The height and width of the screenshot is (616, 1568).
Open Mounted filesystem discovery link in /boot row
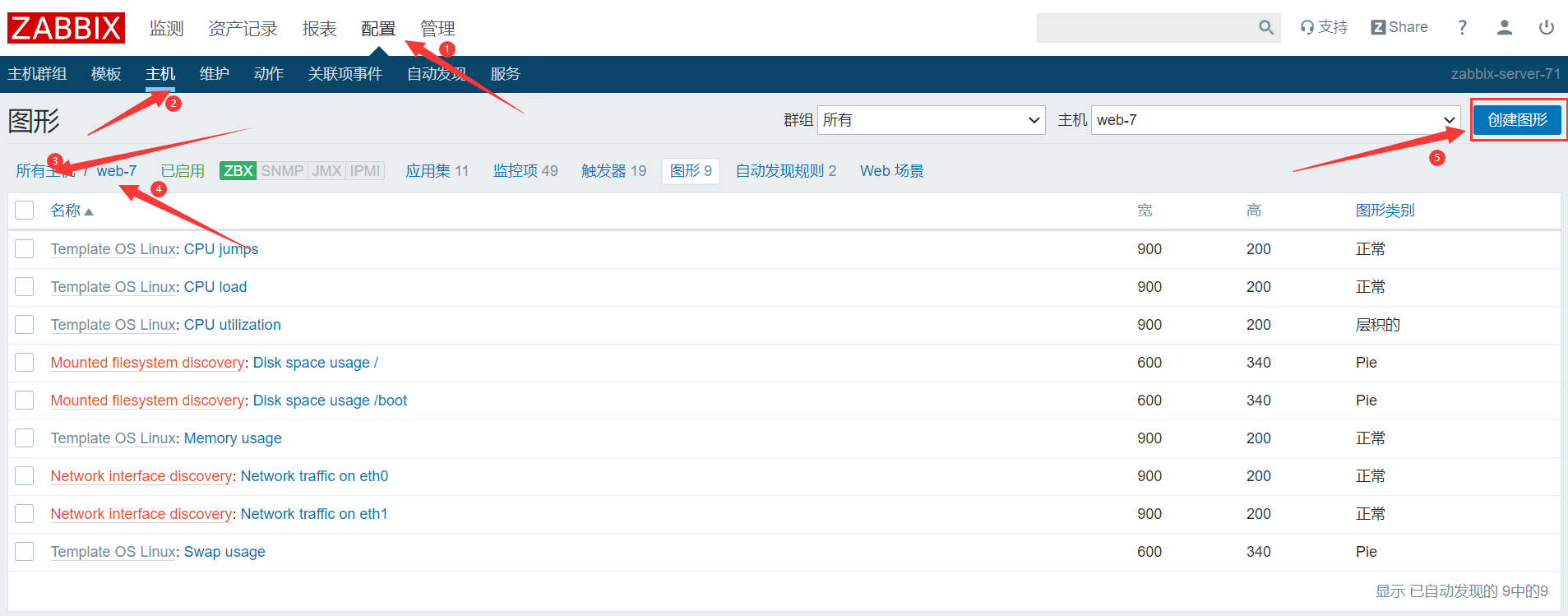(x=147, y=401)
